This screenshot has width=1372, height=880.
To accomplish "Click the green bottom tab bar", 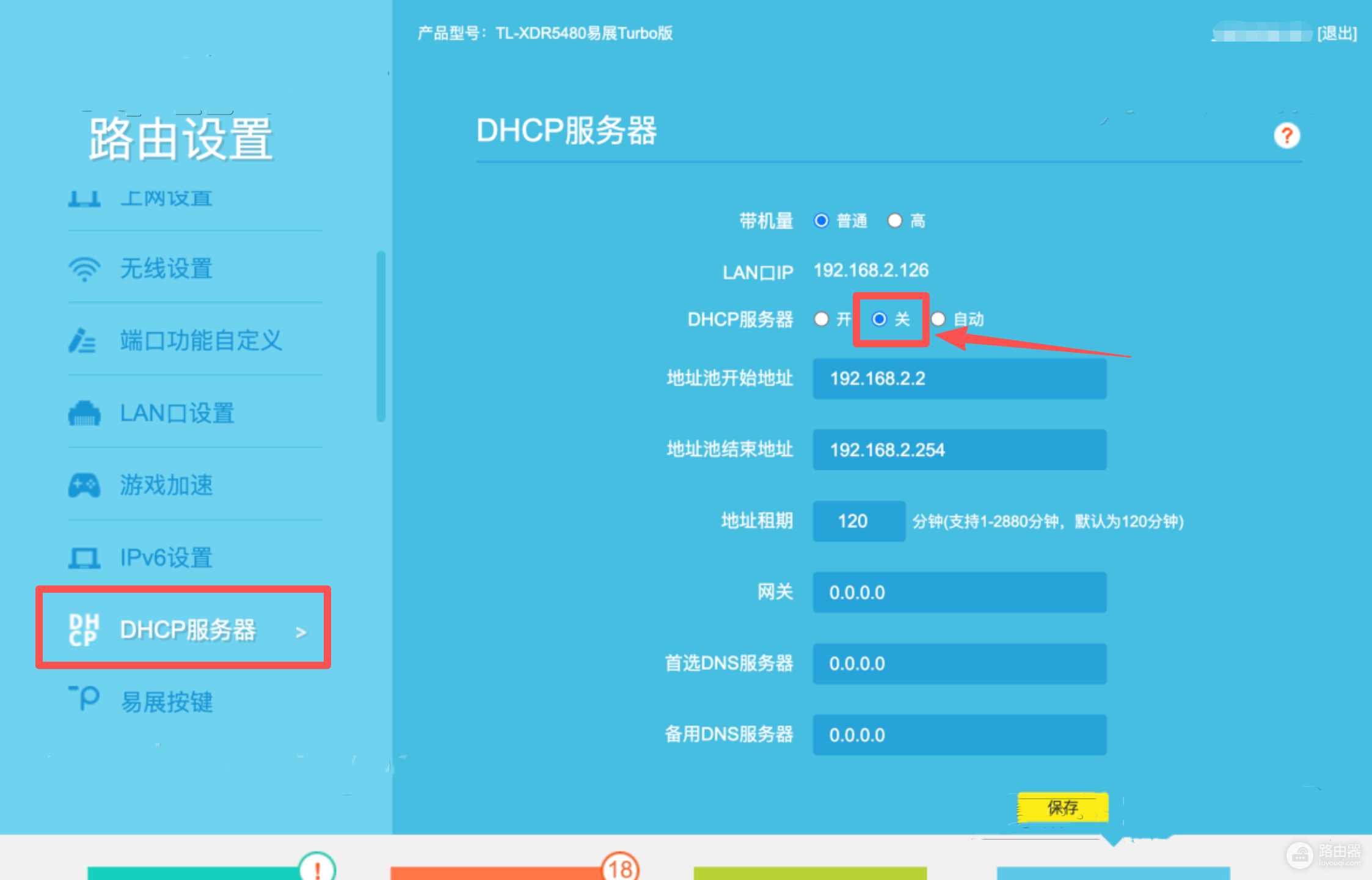I will tap(810, 873).
